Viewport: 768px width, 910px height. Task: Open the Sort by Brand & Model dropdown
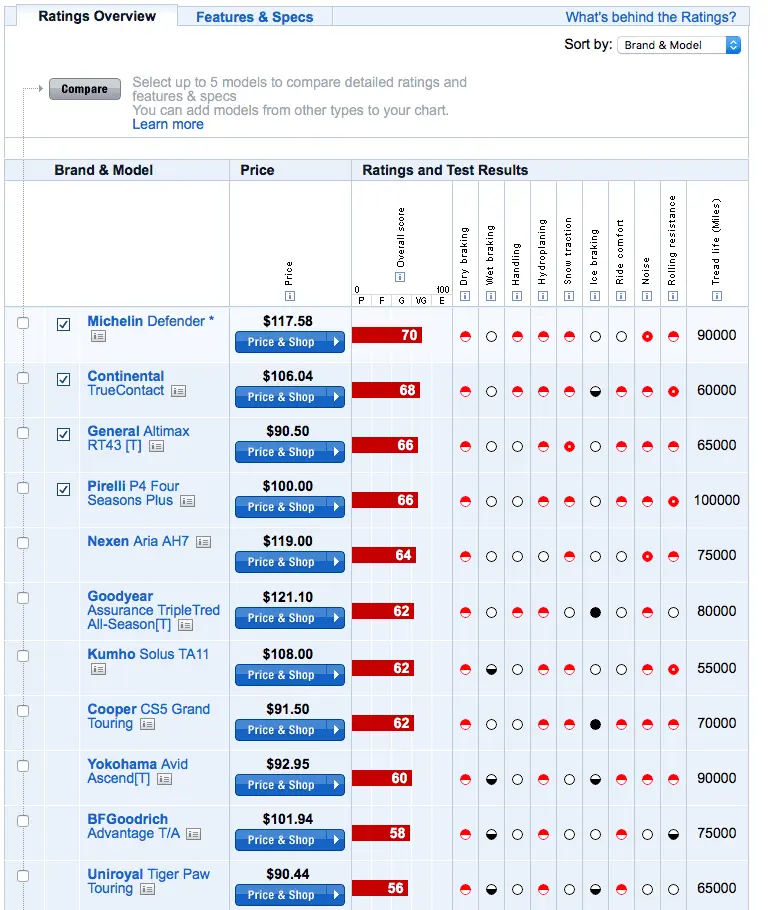click(x=679, y=45)
